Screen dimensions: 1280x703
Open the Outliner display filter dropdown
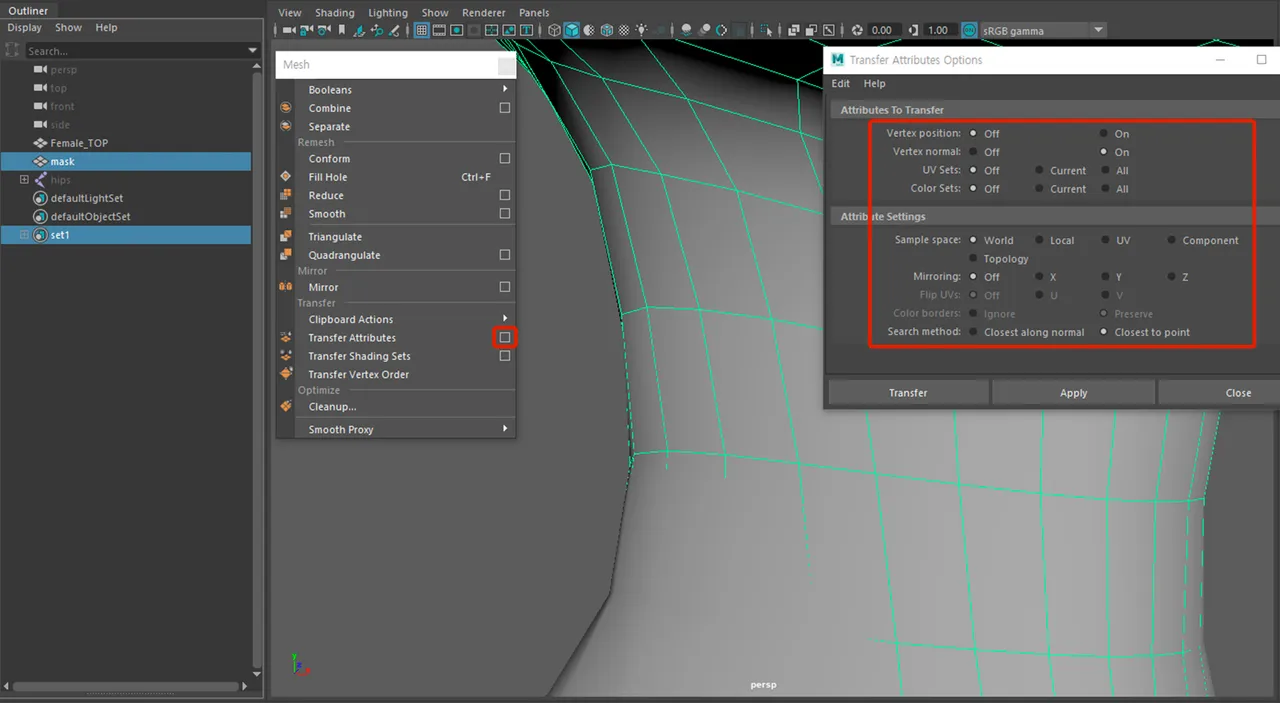tap(253, 49)
